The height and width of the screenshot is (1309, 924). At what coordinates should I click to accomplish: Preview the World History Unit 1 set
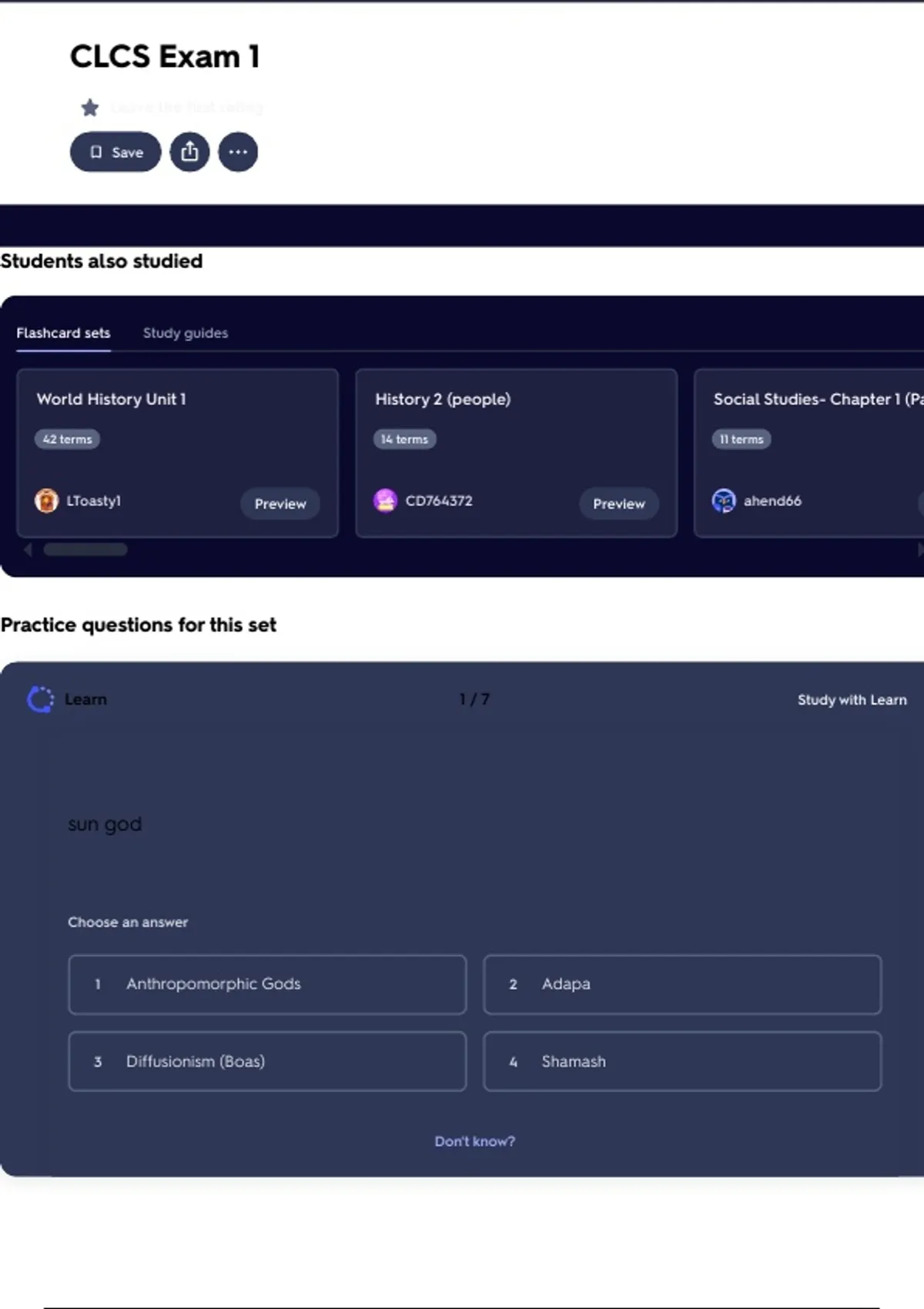[280, 504]
